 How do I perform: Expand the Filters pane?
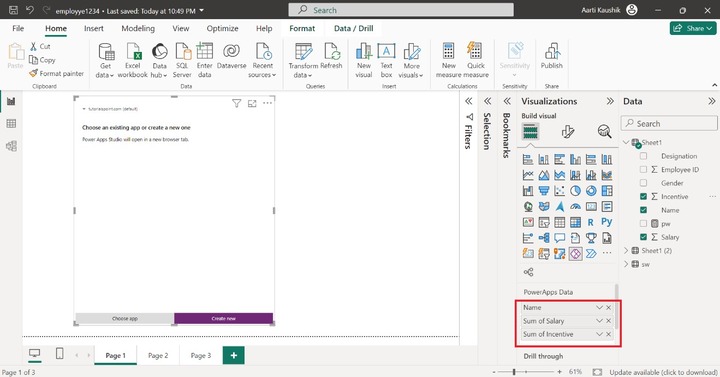coord(468,101)
